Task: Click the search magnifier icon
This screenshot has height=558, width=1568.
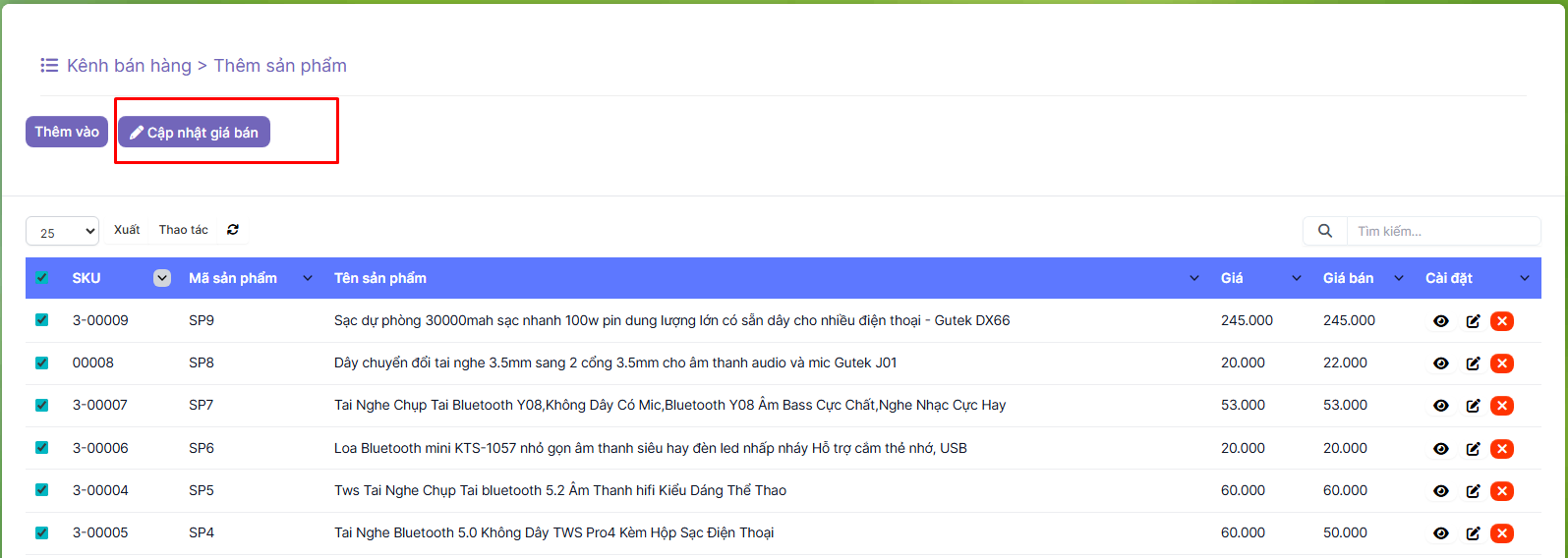Action: (x=1324, y=231)
